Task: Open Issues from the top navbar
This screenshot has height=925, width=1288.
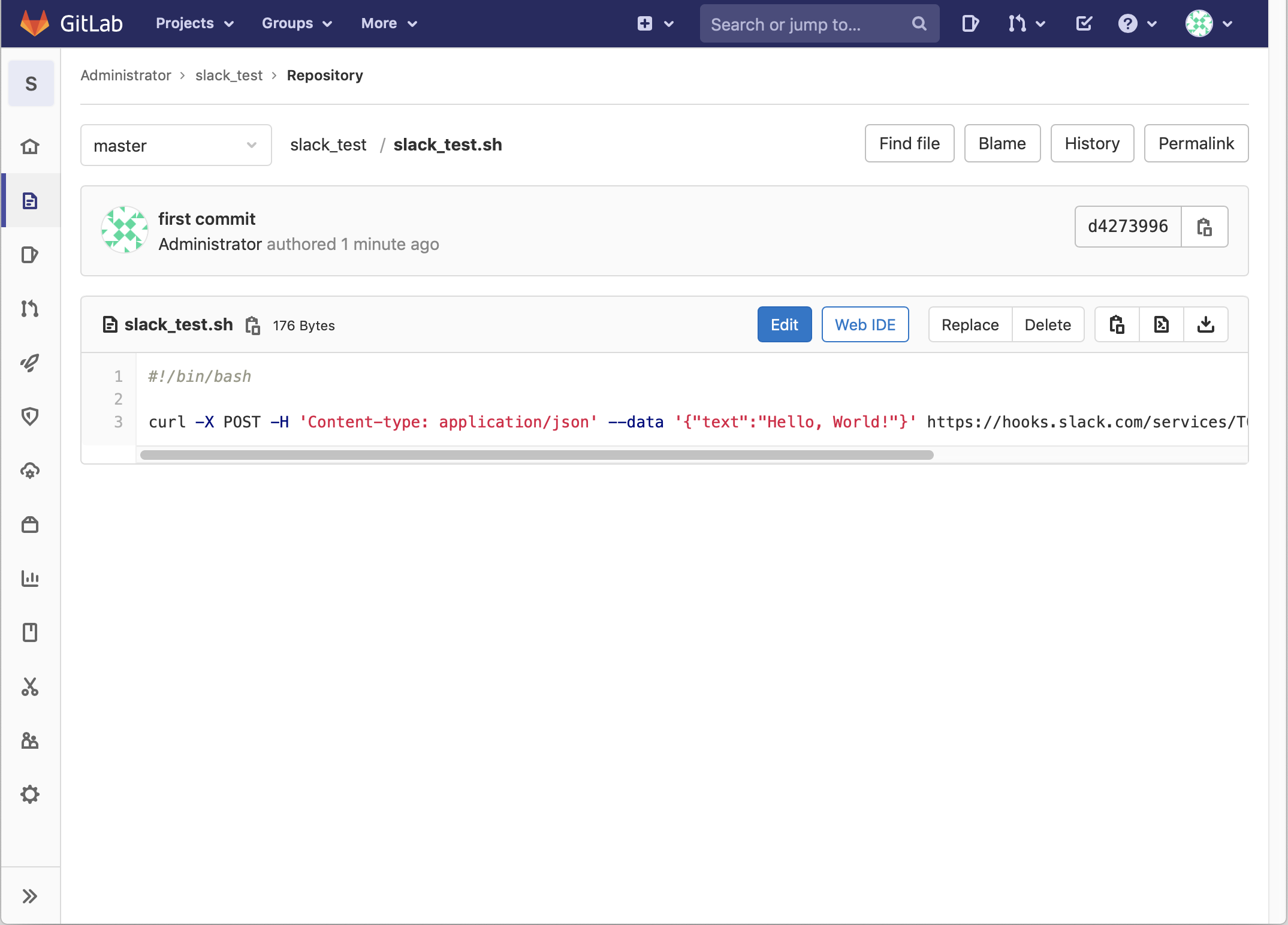Action: tap(970, 23)
